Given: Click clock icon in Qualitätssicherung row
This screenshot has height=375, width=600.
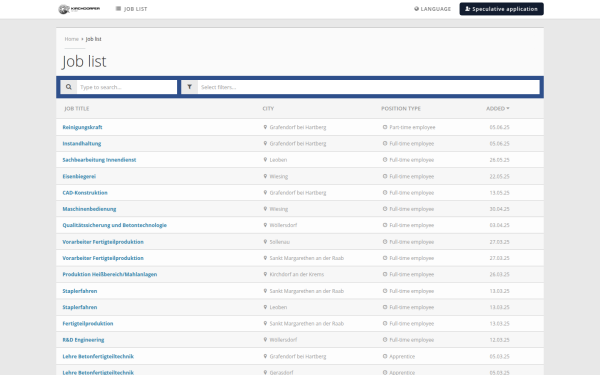Looking at the screenshot, I should (385, 225).
